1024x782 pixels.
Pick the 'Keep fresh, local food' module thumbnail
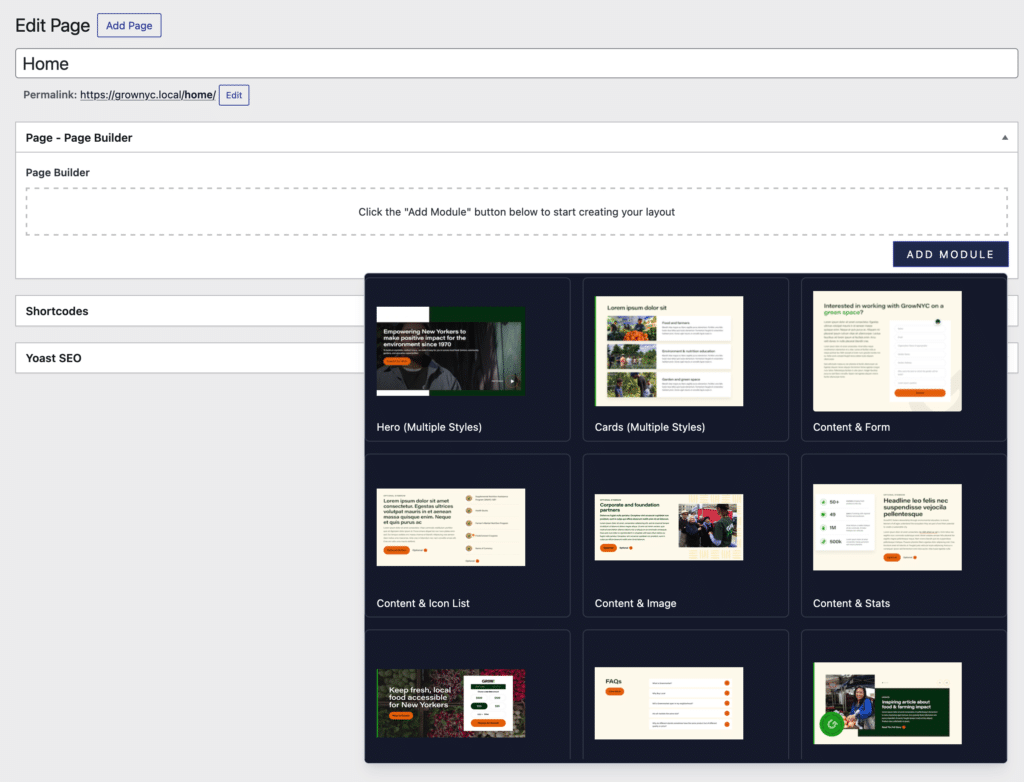(x=451, y=703)
